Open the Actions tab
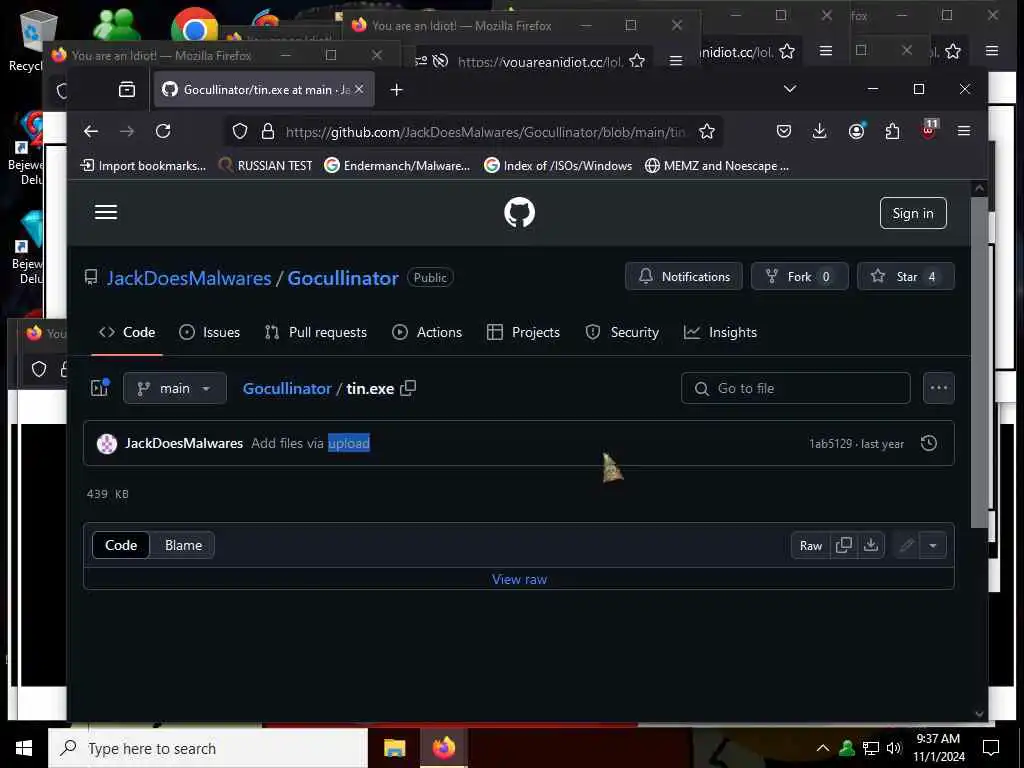 click(427, 332)
